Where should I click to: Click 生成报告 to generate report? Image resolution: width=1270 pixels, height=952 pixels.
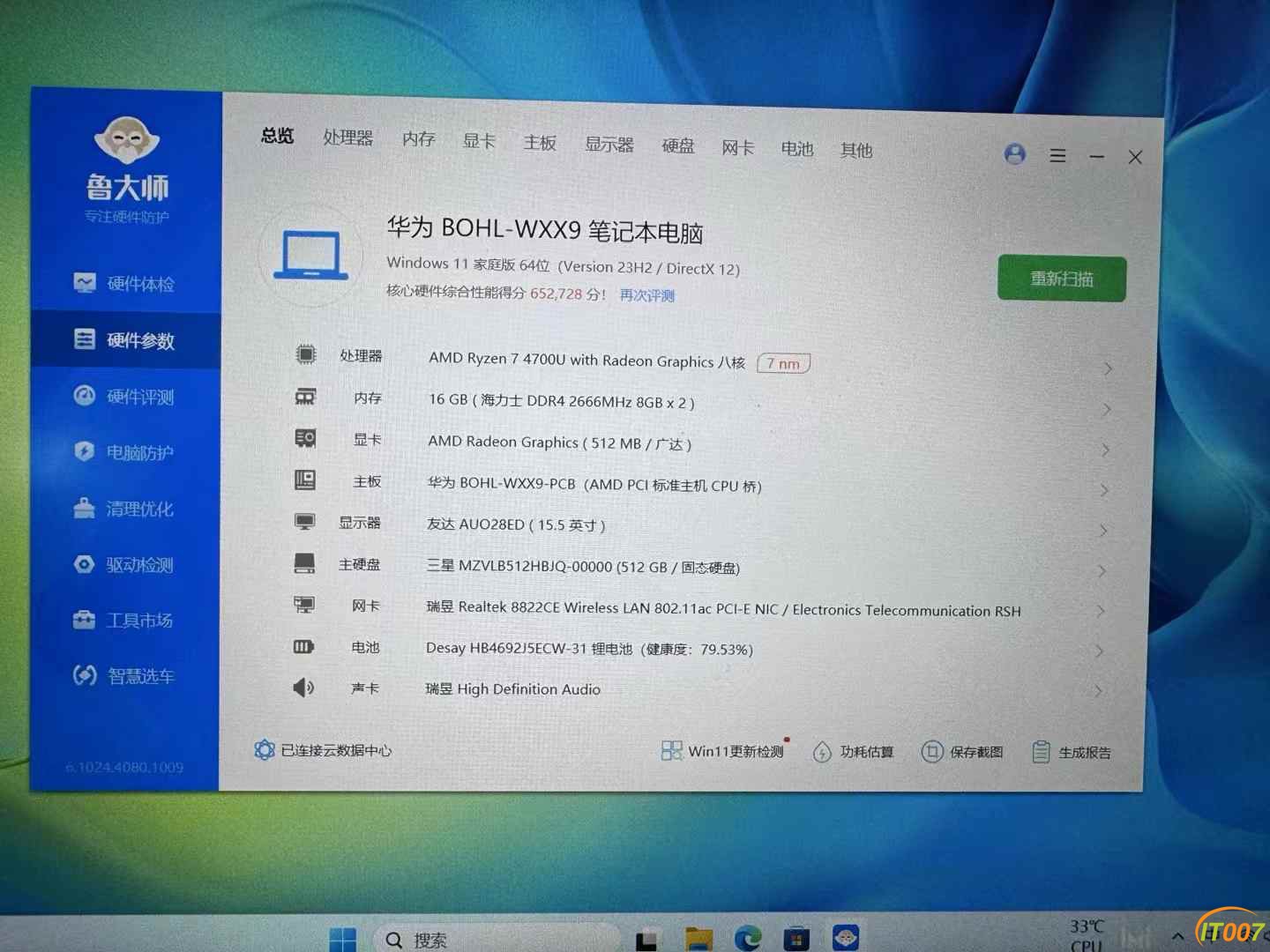[x=1072, y=753]
